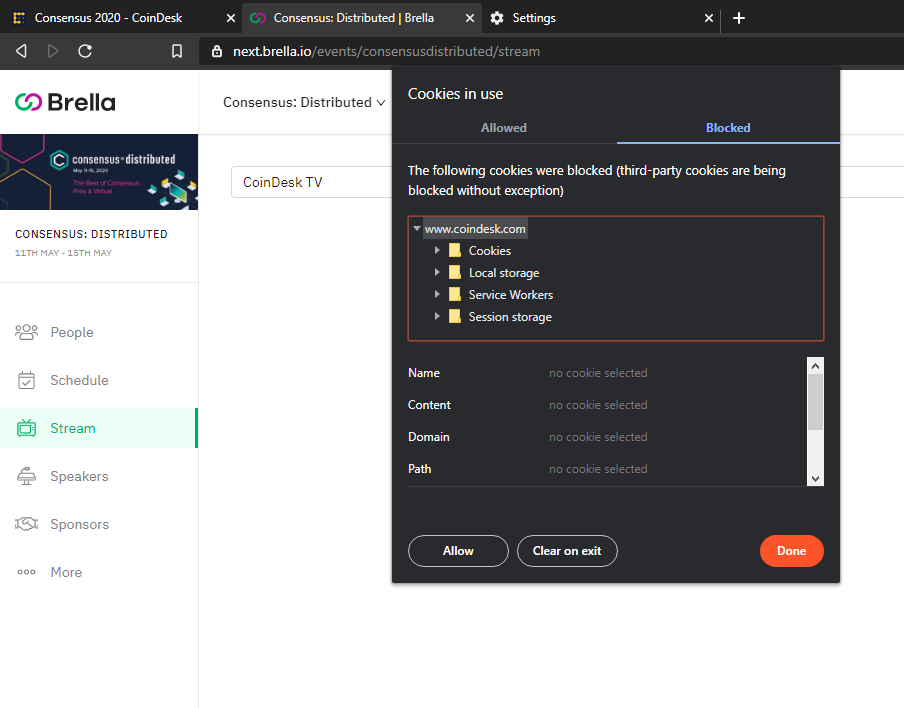Click the cookie details scrollbar thumb
The image size is (904, 708).
(815, 402)
